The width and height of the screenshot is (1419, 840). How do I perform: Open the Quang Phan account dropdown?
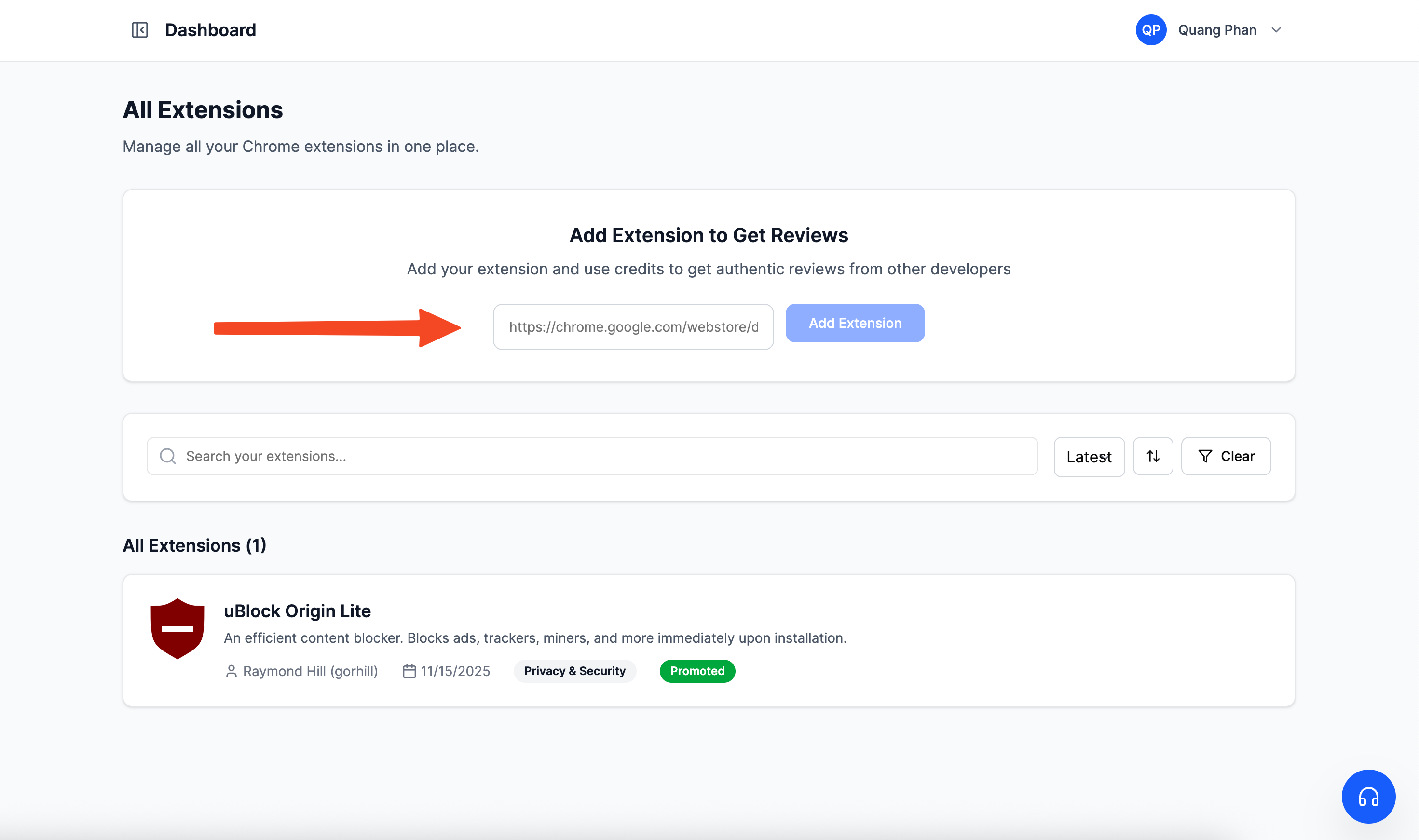coord(1216,29)
